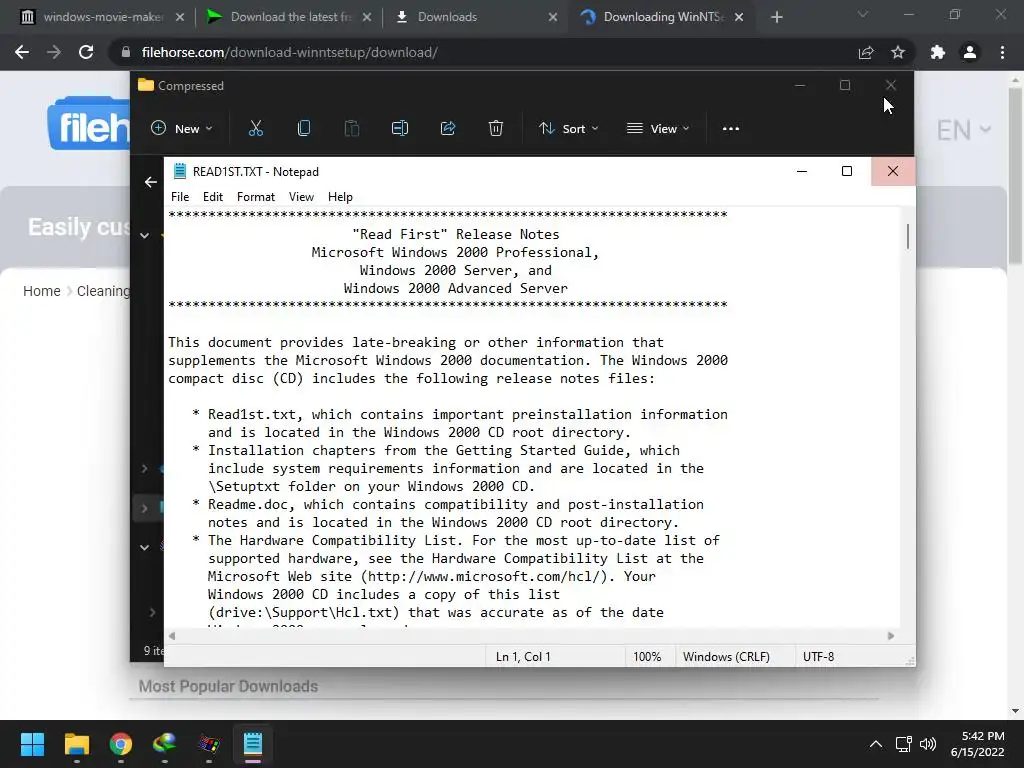The width and height of the screenshot is (1024, 768).
Task: Click the Home breadcrumb link
Action: 42,291
